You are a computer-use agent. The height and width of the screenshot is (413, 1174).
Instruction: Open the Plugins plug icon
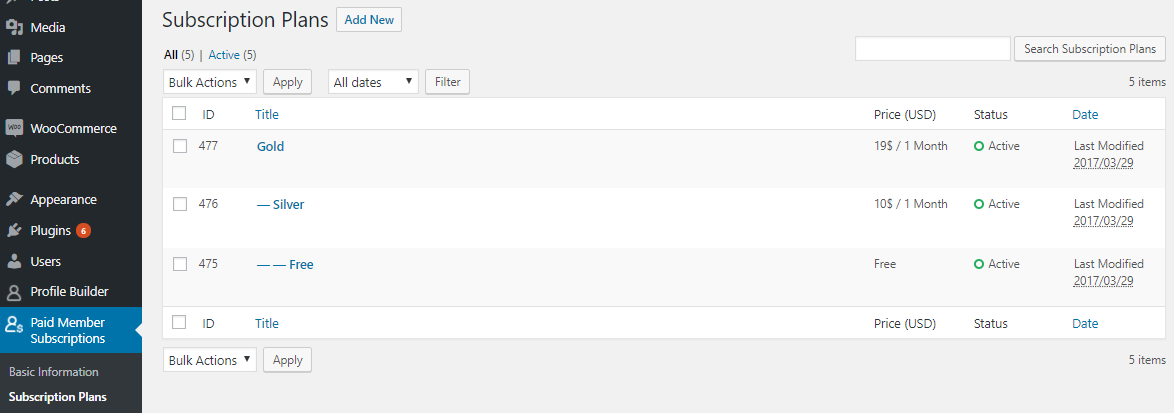coord(14,230)
